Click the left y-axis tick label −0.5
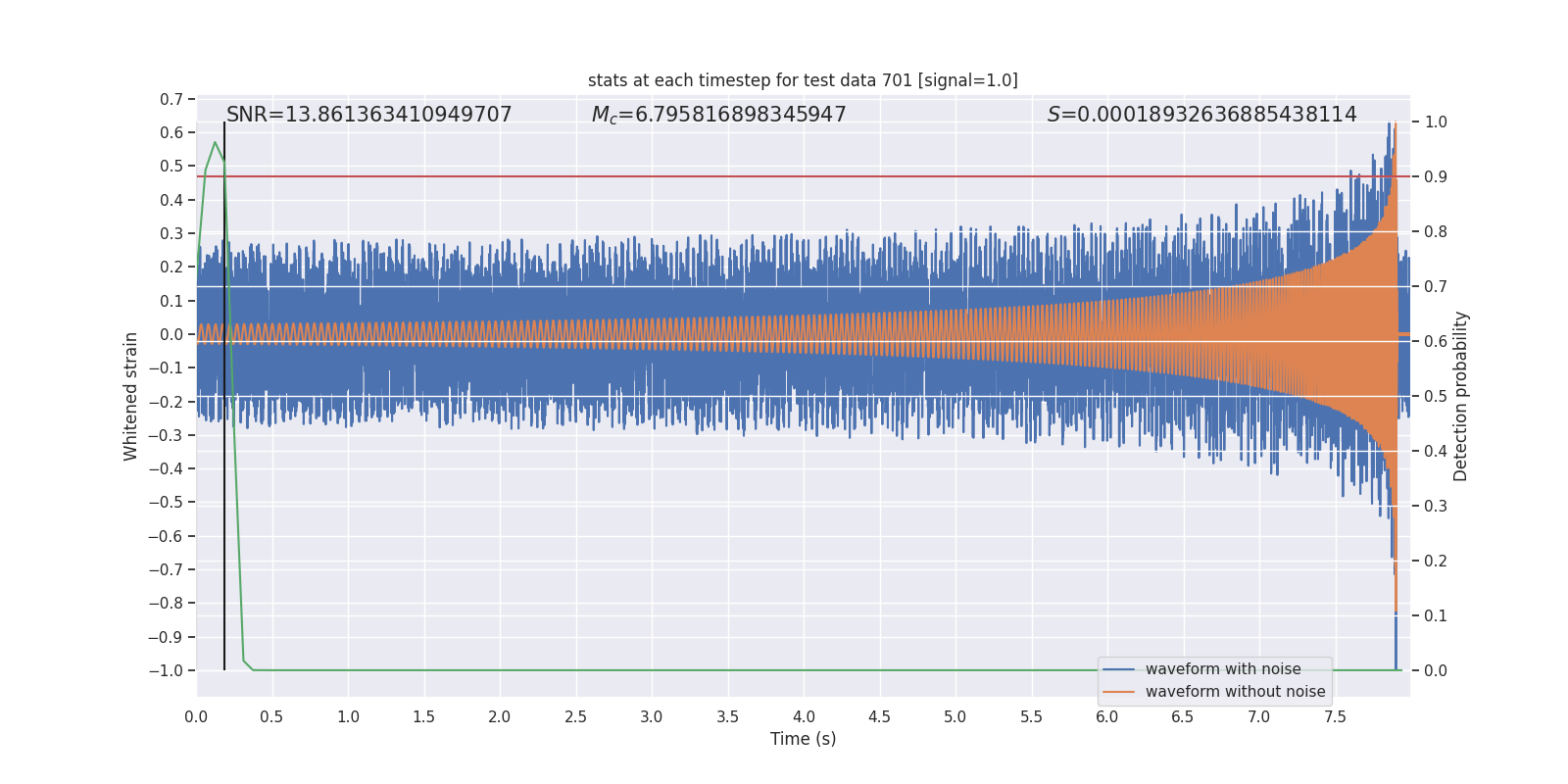1568x784 pixels. tap(166, 502)
